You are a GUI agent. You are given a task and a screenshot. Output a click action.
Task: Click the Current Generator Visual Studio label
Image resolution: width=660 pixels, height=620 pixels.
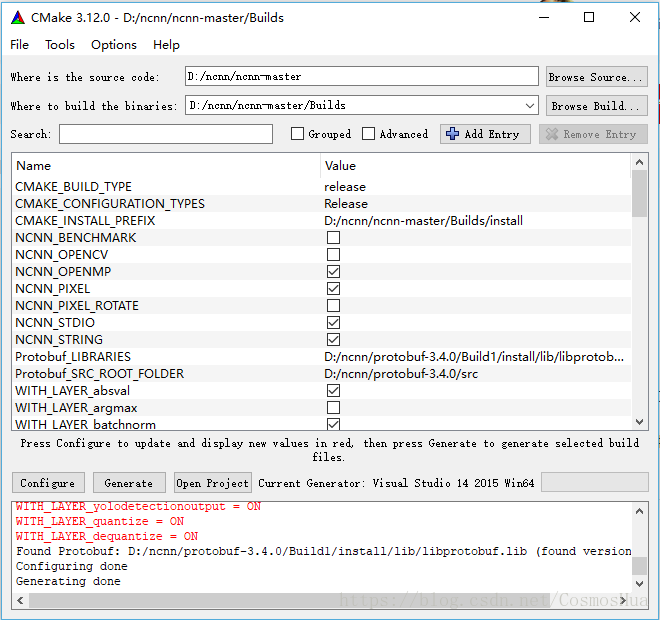point(396,483)
